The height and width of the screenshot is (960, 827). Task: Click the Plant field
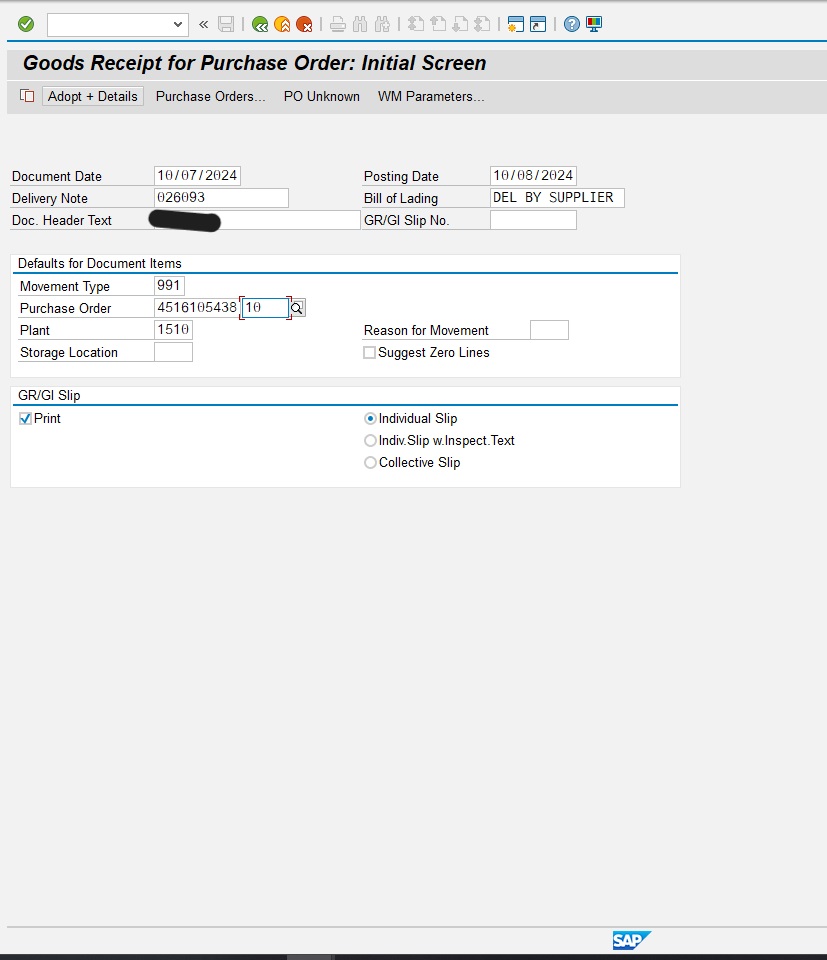tap(173, 330)
